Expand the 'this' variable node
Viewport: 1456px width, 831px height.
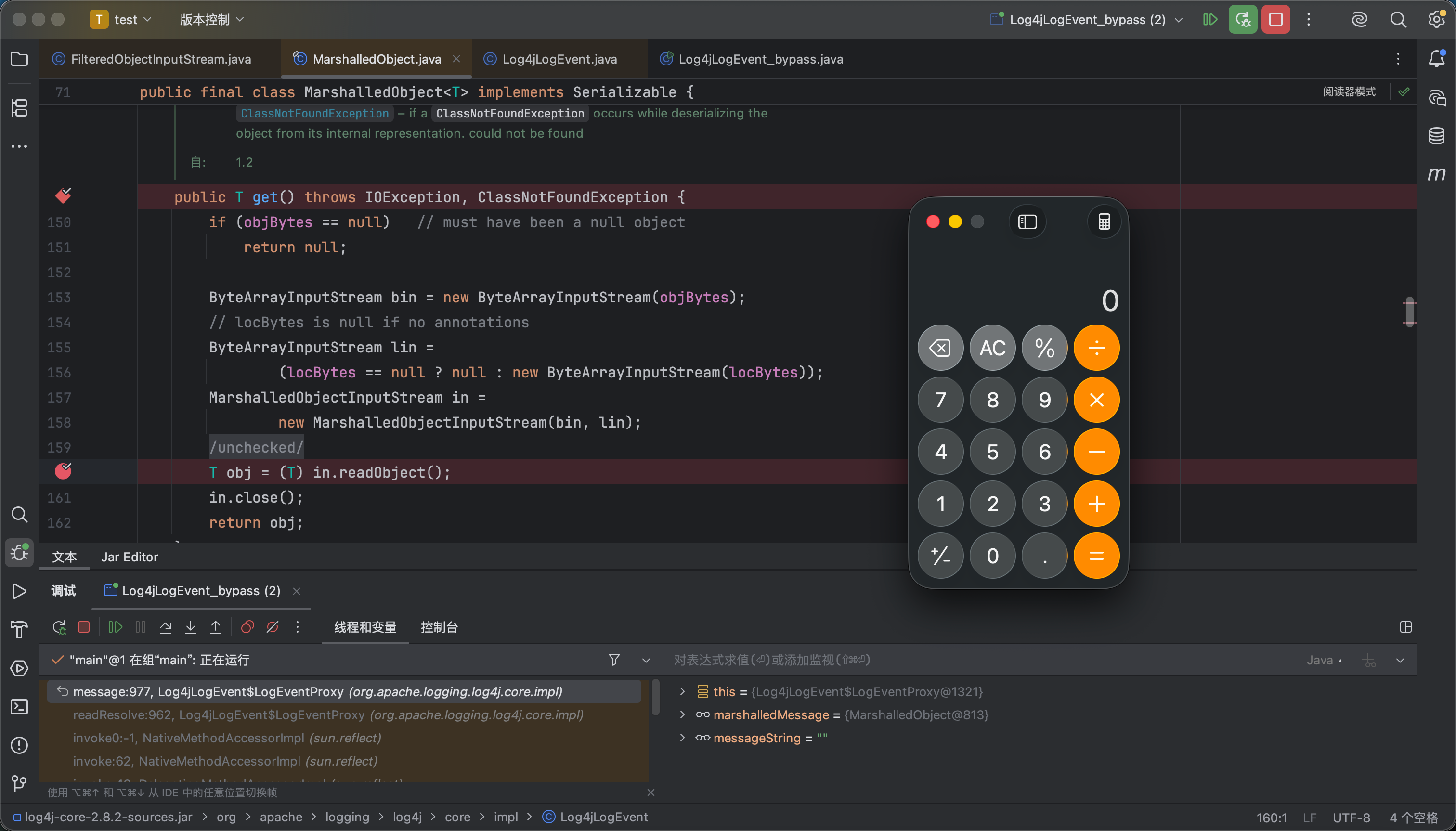click(681, 692)
